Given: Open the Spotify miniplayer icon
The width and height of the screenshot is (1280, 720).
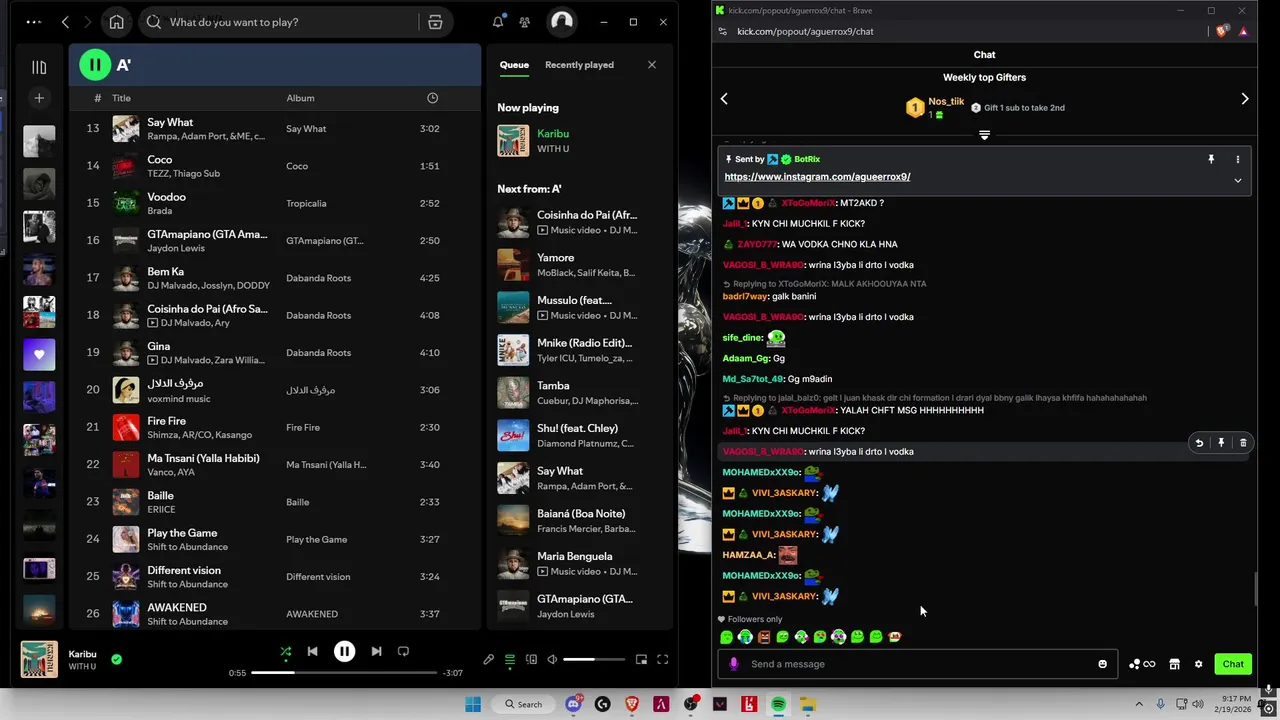Looking at the screenshot, I should [x=641, y=659].
